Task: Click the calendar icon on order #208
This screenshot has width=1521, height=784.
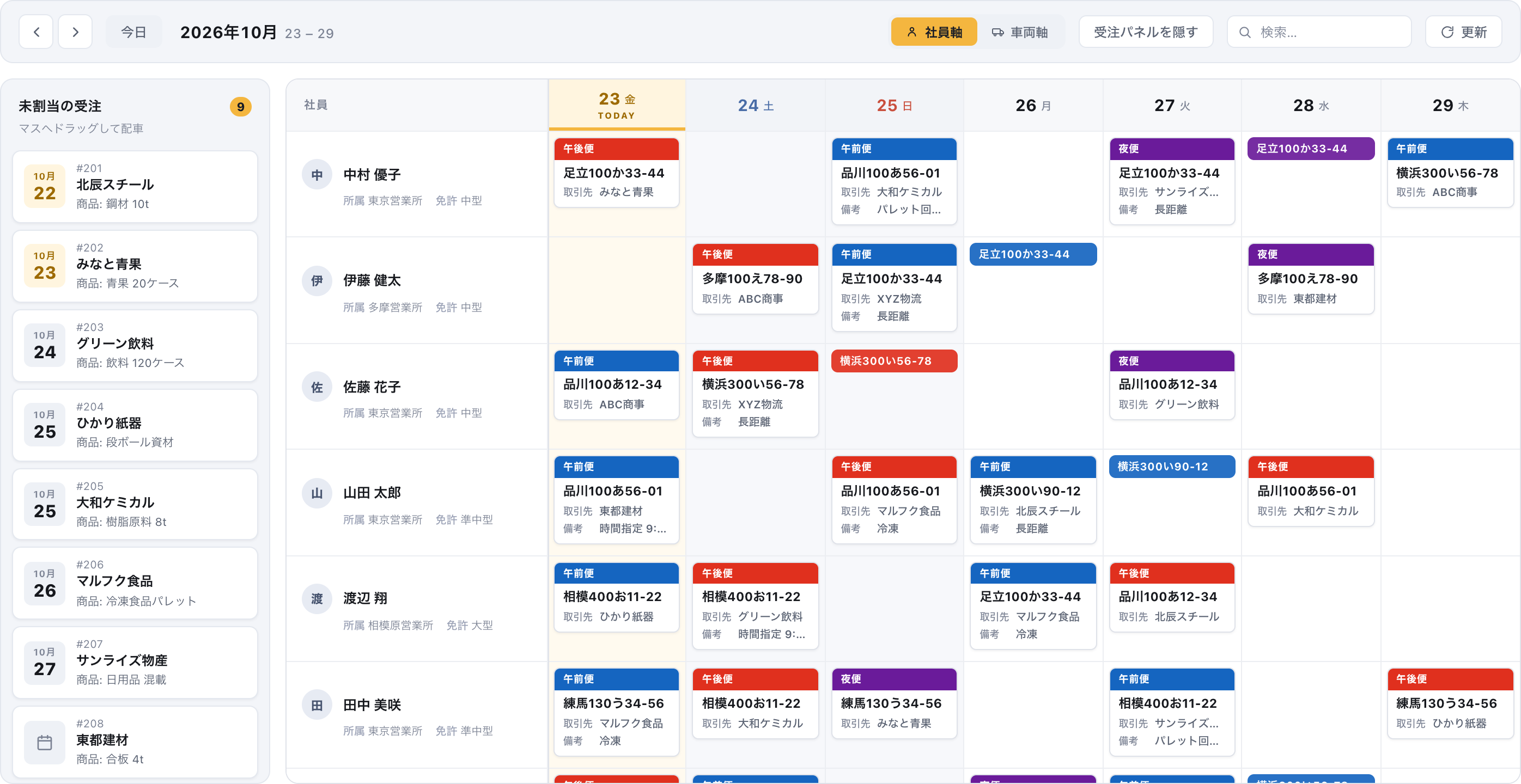Action: click(45, 742)
